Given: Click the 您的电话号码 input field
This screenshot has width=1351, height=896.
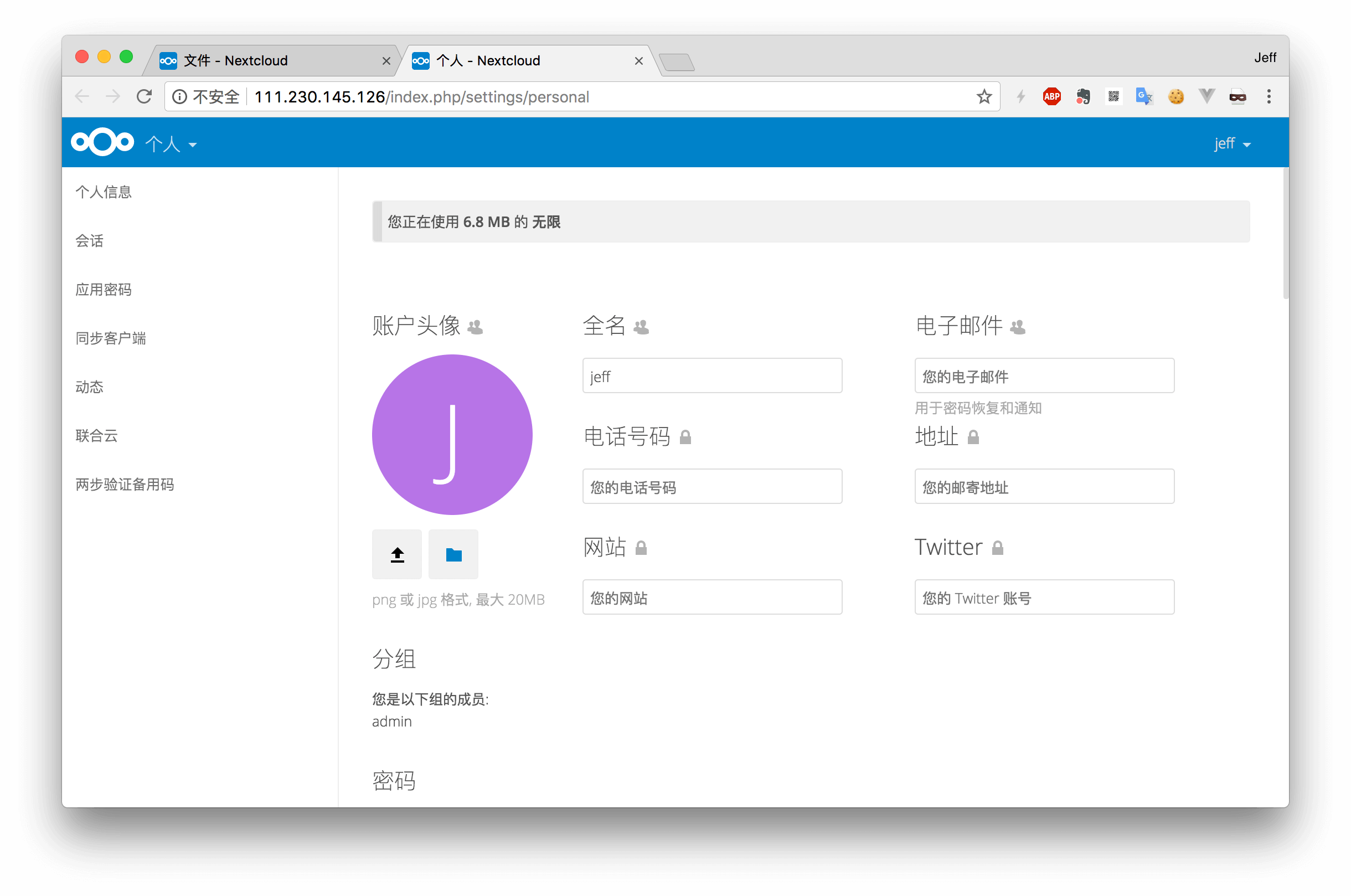Looking at the screenshot, I should coord(713,486).
